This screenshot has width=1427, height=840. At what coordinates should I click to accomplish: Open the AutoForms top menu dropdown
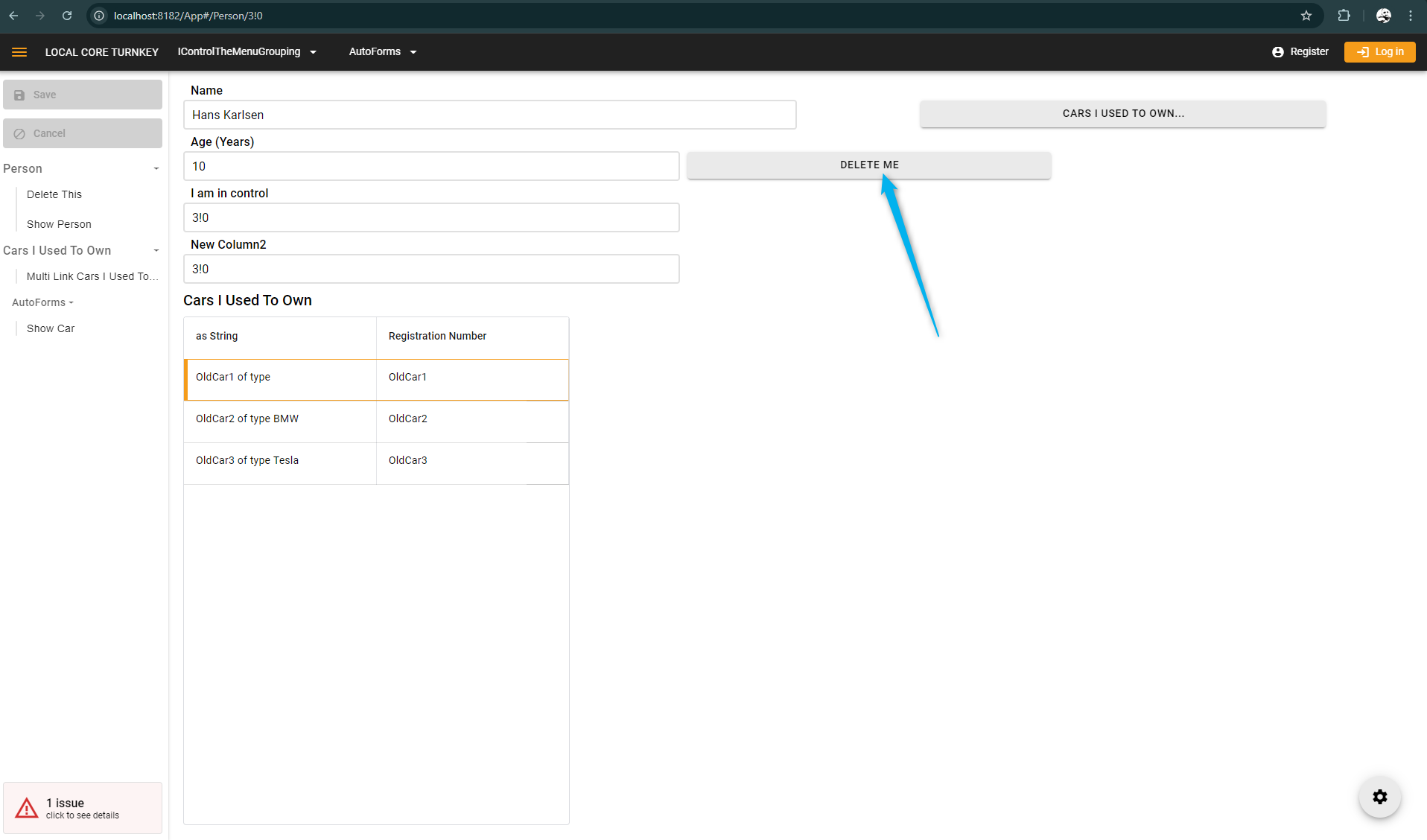(x=382, y=52)
